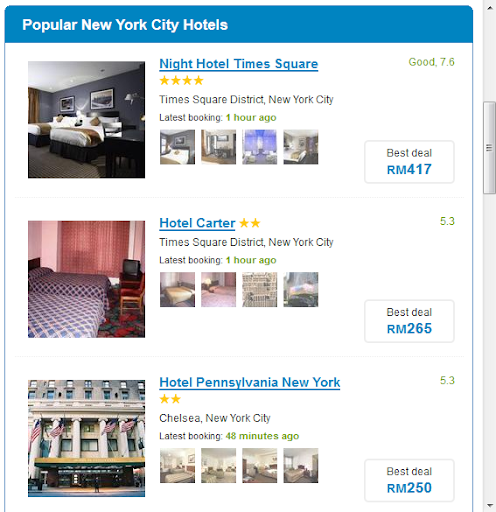View Night Hotel's first small thumbnail

[x=177, y=147]
